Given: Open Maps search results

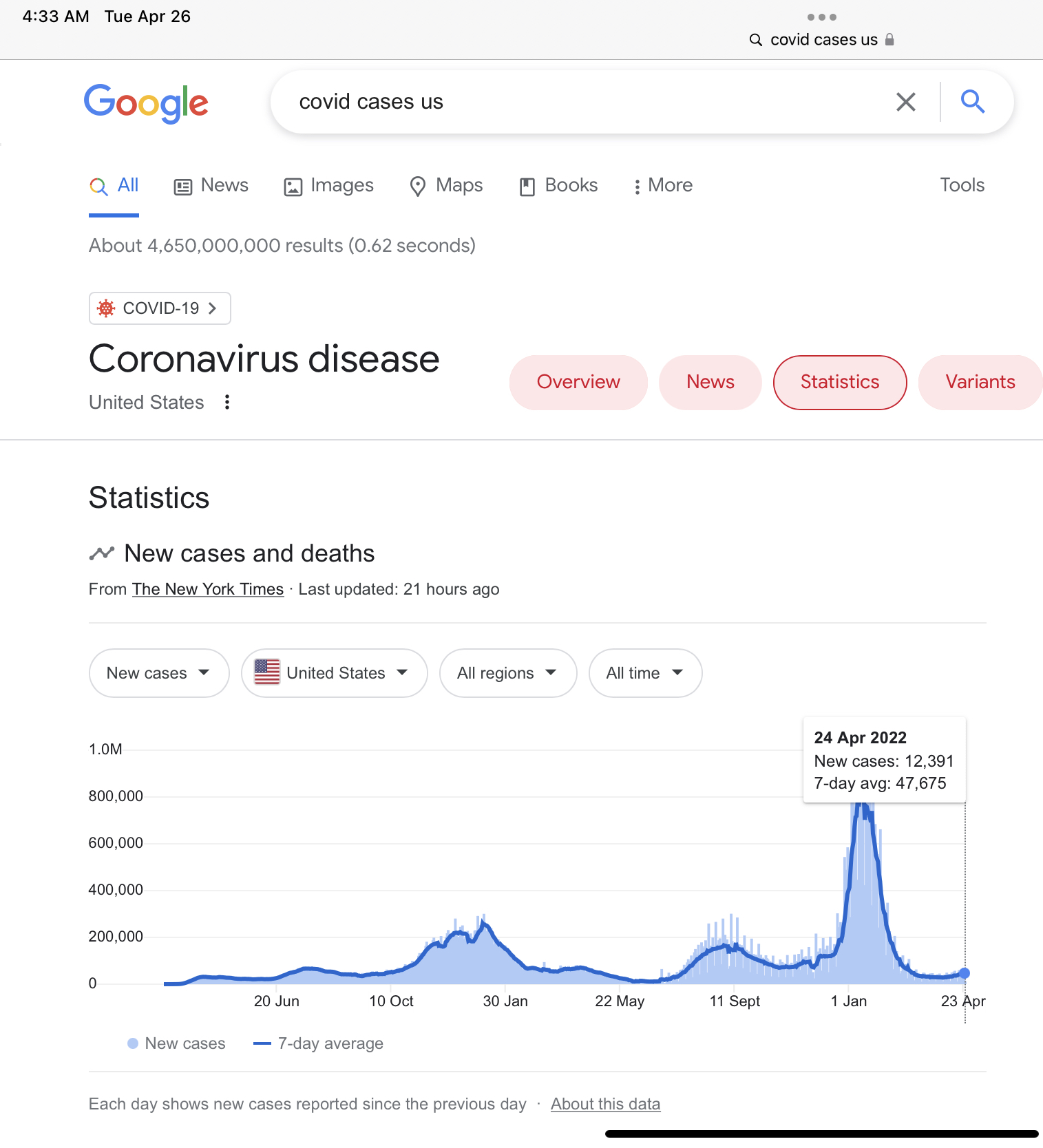Looking at the screenshot, I should 446,186.
